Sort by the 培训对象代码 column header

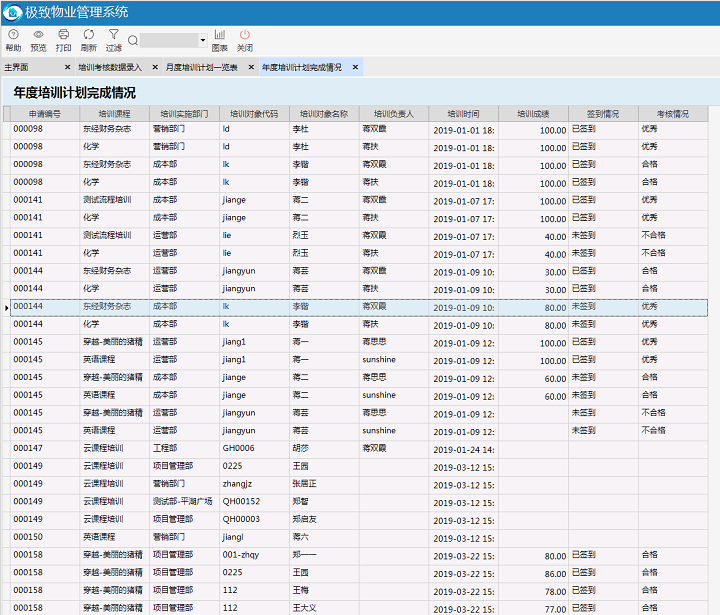(254, 114)
